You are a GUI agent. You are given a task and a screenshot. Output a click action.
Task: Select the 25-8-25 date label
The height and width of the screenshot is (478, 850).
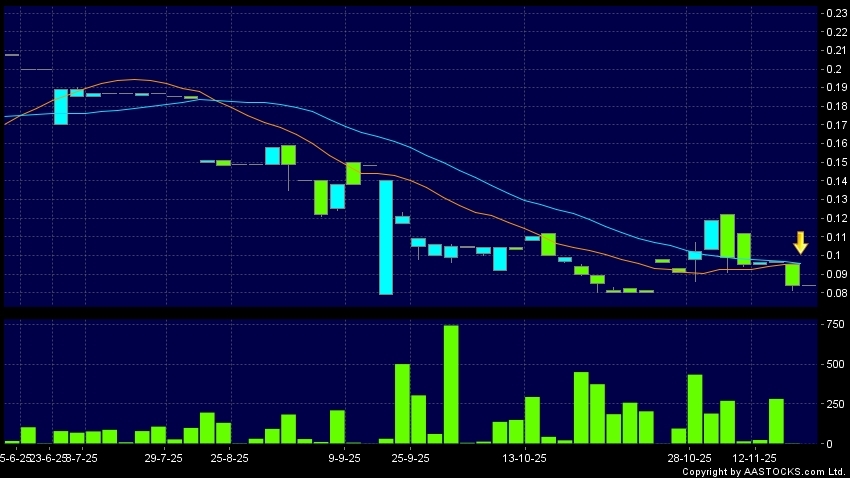(230, 457)
